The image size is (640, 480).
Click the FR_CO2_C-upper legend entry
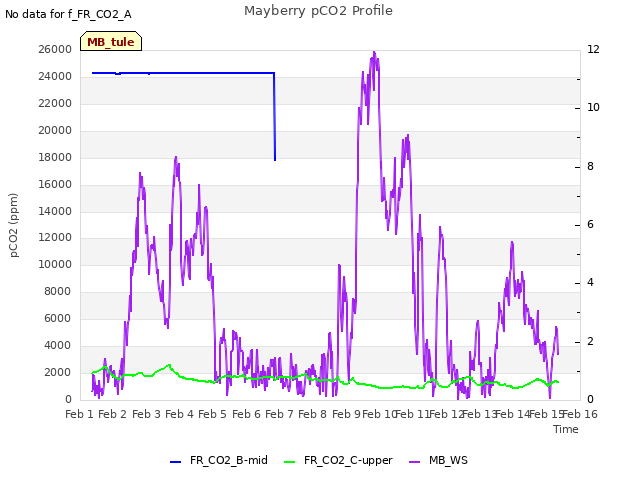338,461
